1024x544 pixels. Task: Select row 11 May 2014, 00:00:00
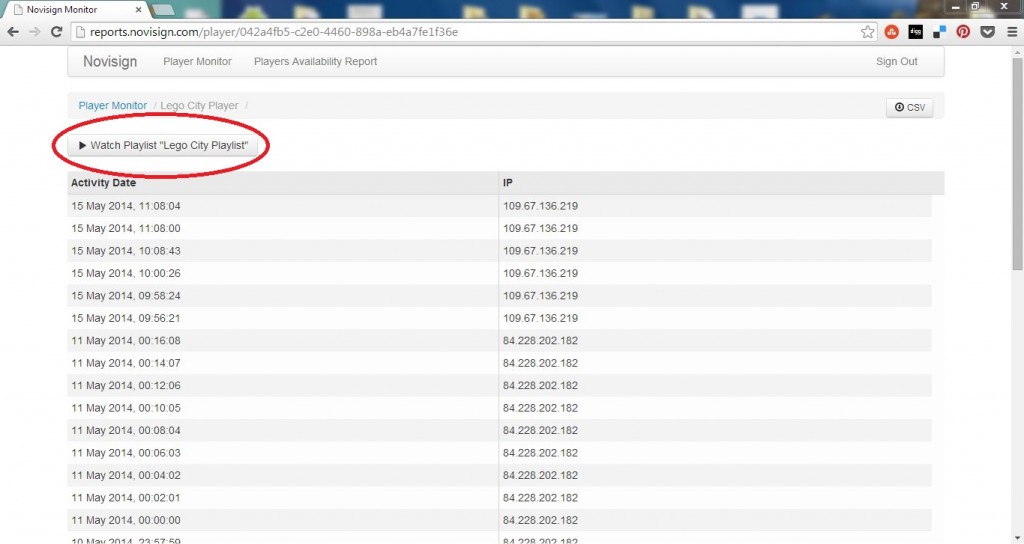(x=500, y=520)
